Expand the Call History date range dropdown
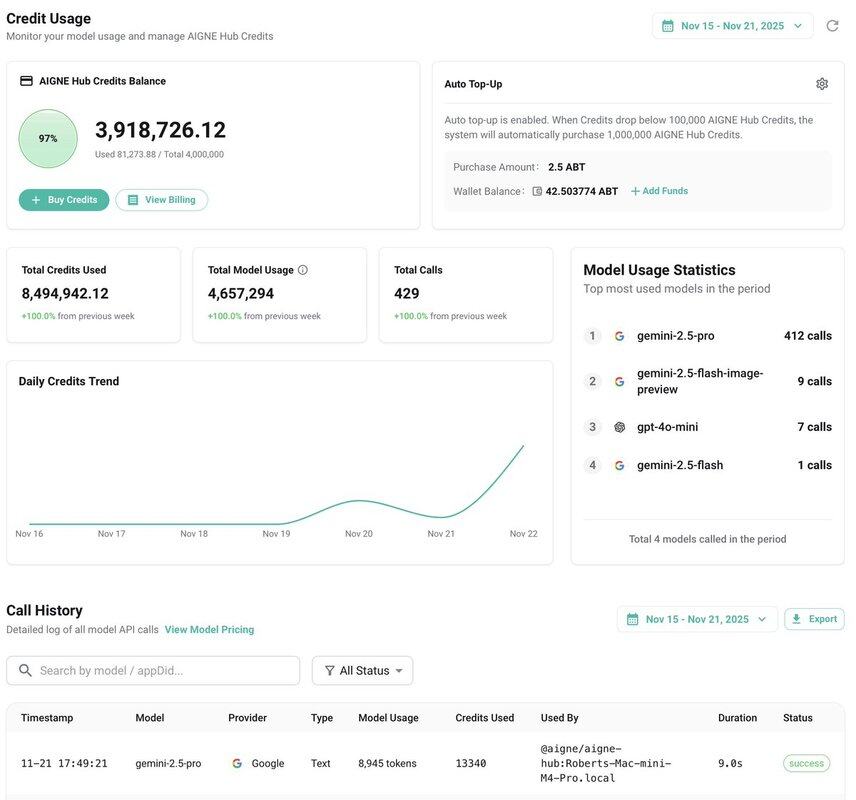Screen dimensions: 856x800 click(x=697, y=619)
